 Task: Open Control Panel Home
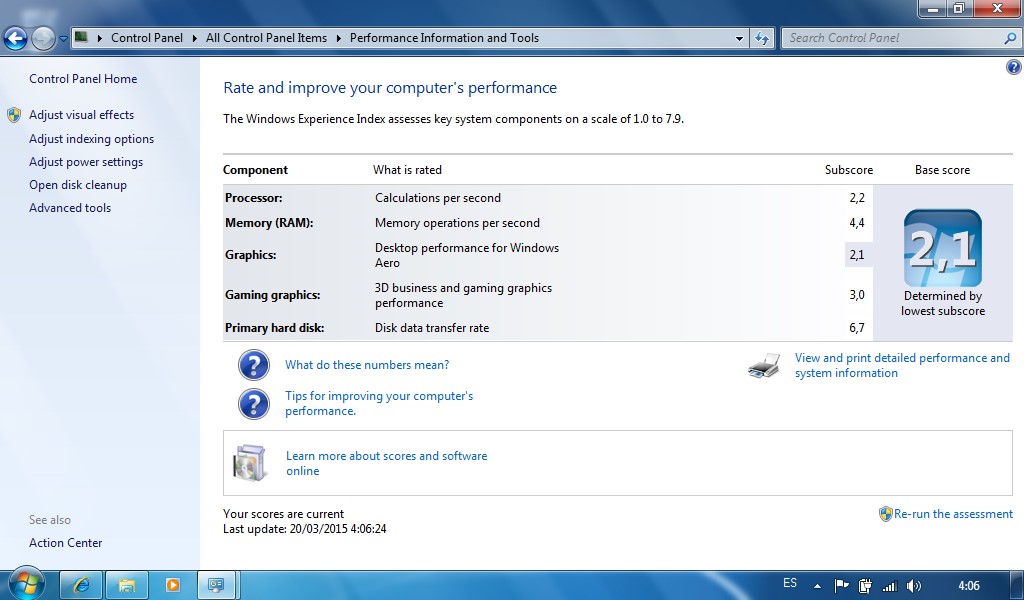pyautogui.click(x=83, y=78)
